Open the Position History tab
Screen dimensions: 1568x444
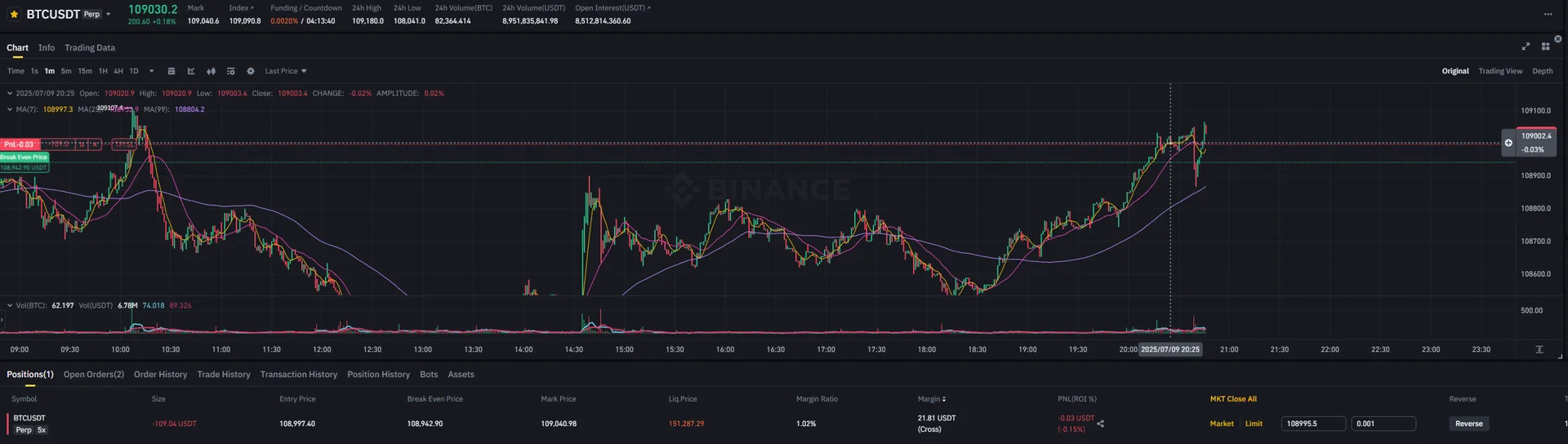379,375
